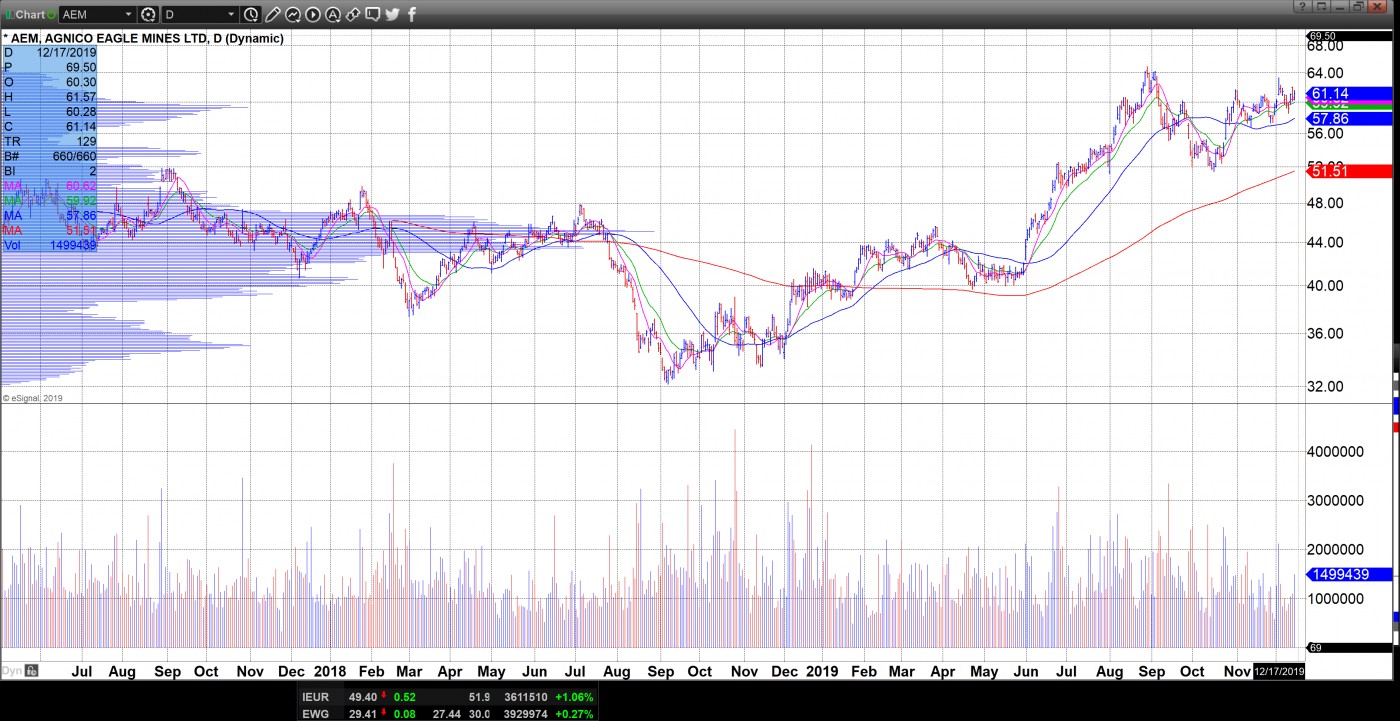Click chart title AEM, AGNICO EAGLE MINES LTD
This screenshot has height=721, width=1400.
(108, 38)
